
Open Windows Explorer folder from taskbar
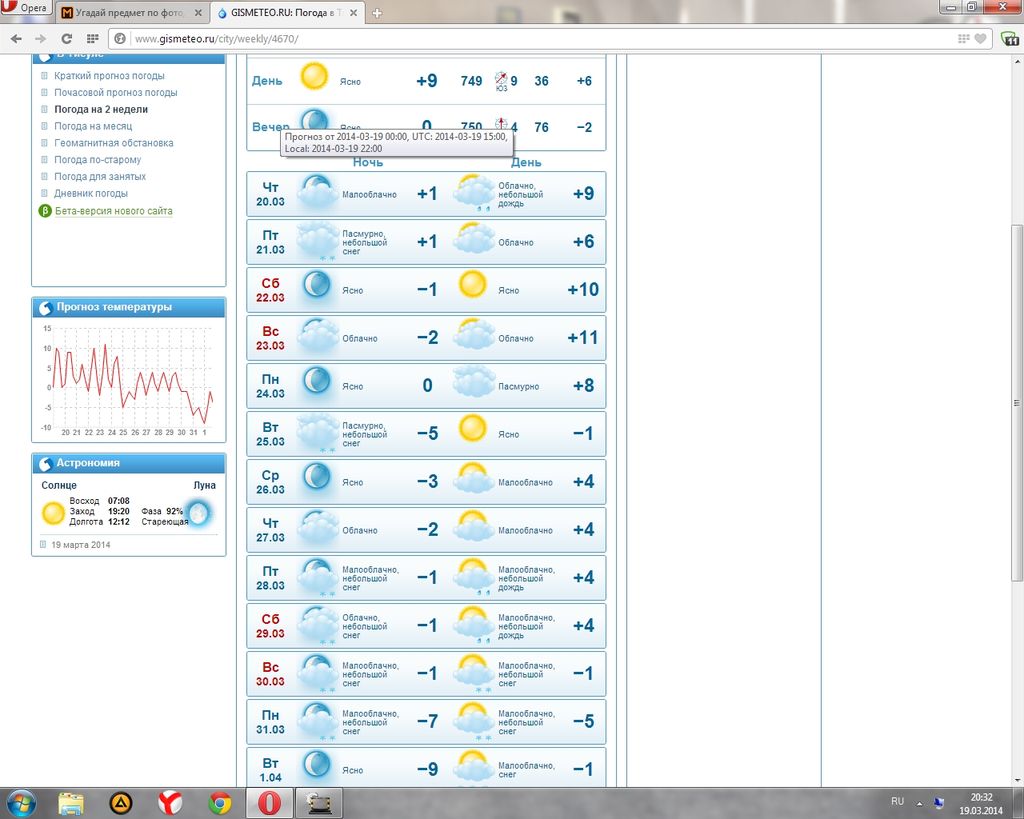pyautogui.click(x=71, y=802)
